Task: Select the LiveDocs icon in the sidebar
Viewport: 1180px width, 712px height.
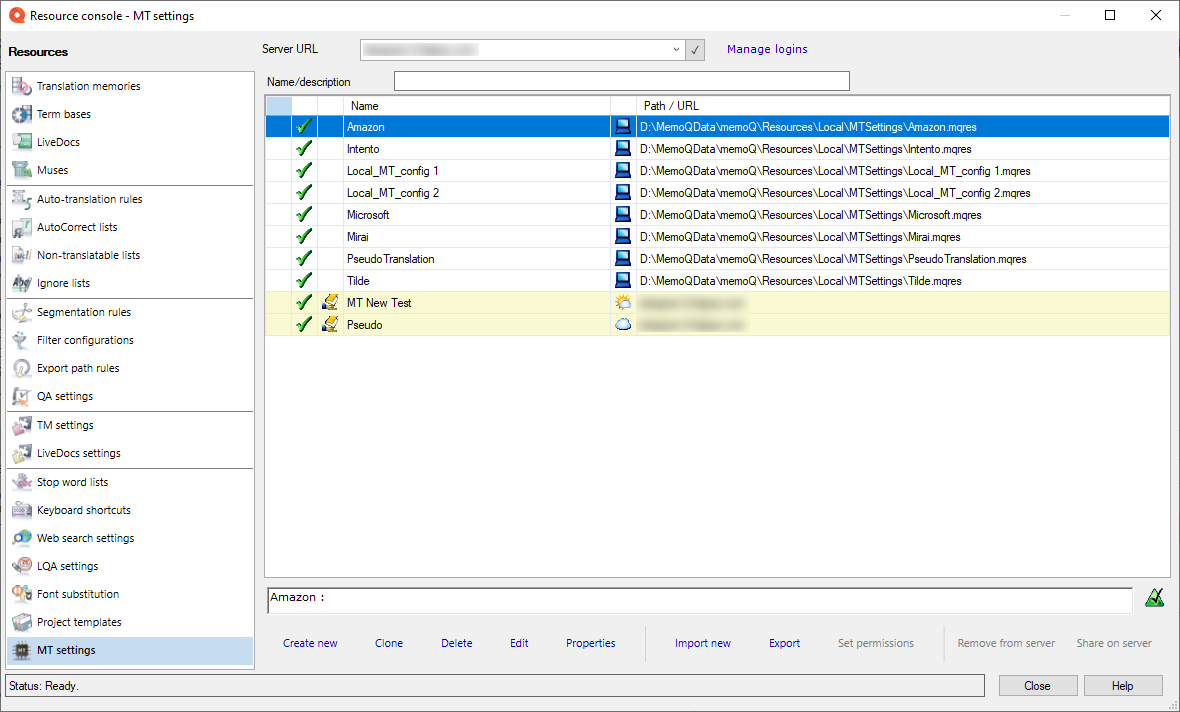Action: 23,142
